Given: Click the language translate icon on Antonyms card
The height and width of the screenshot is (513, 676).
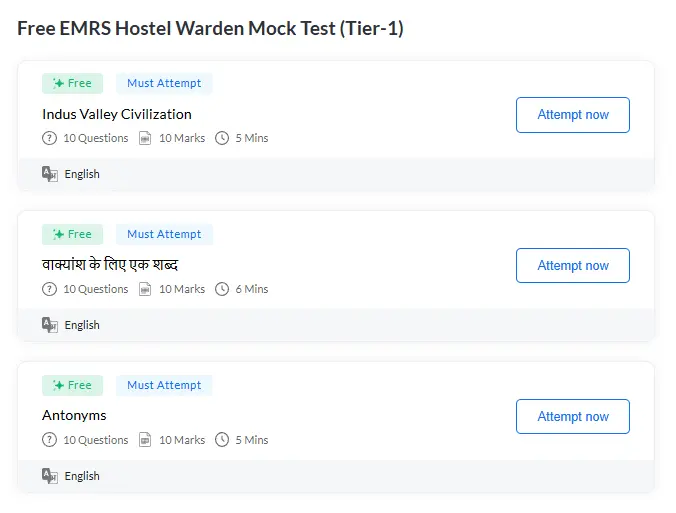Looking at the screenshot, I should coord(50,475).
